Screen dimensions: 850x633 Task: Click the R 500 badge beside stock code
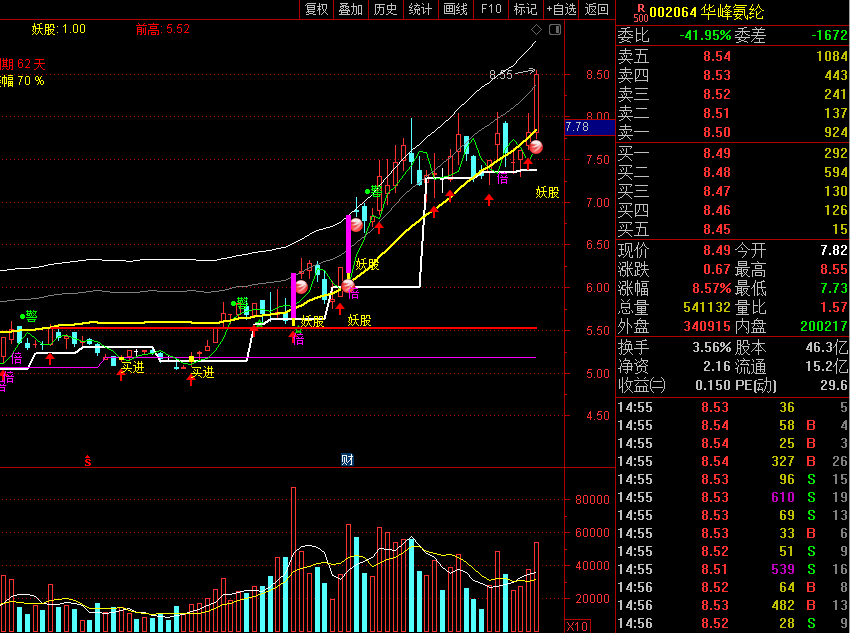[641, 12]
